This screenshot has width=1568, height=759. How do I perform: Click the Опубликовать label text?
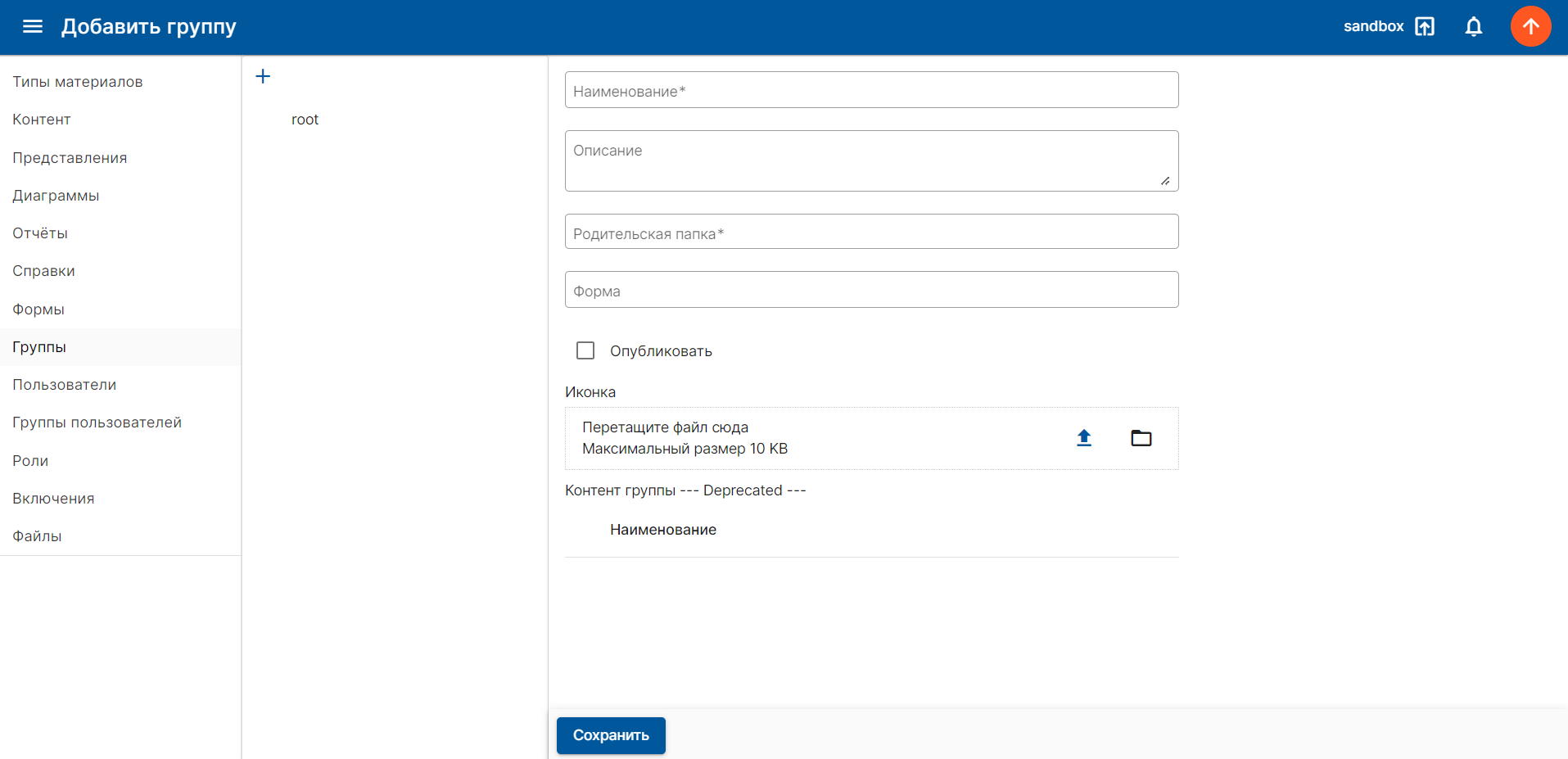[661, 351]
